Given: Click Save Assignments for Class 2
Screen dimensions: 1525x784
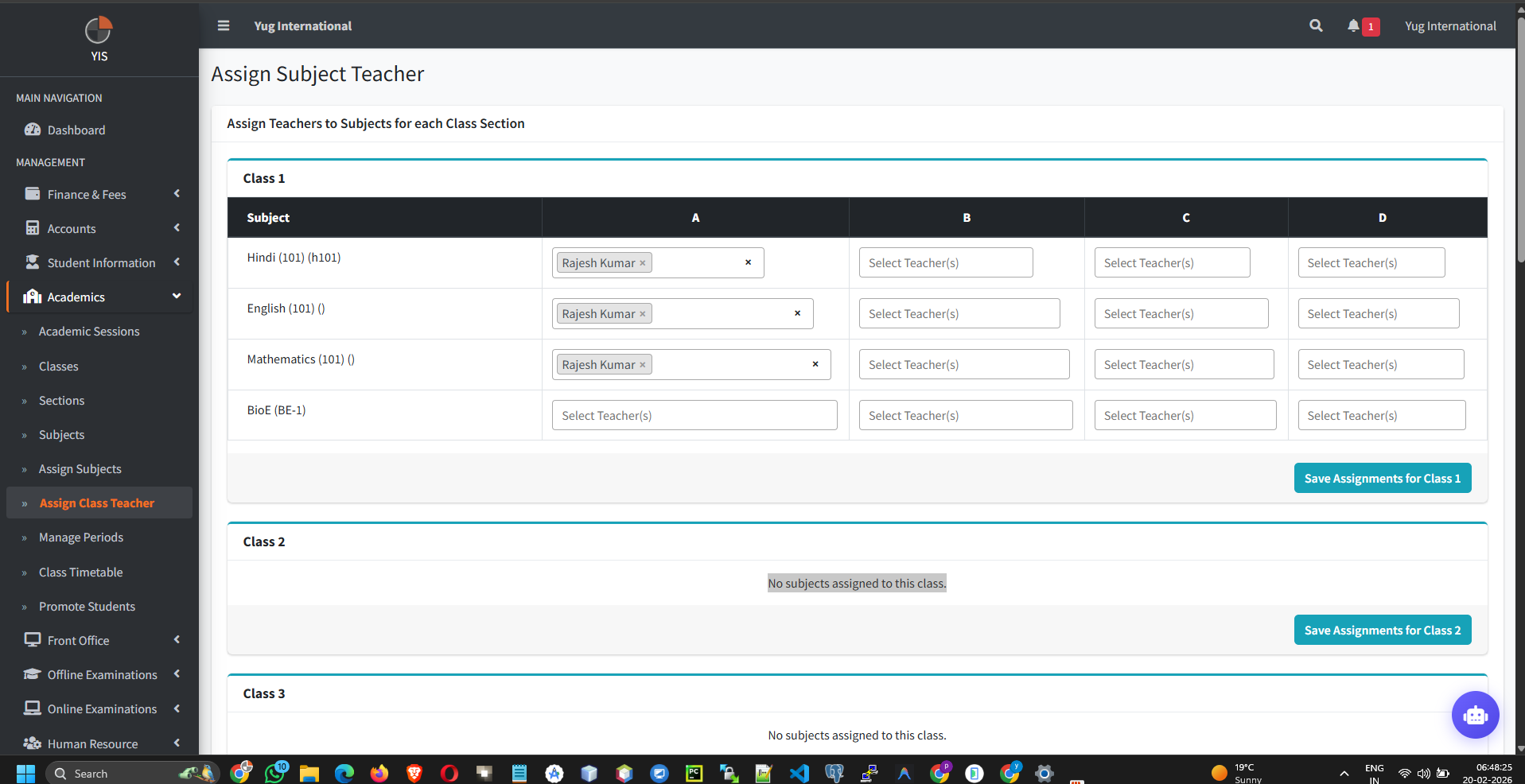Looking at the screenshot, I should pos(1382,630).
